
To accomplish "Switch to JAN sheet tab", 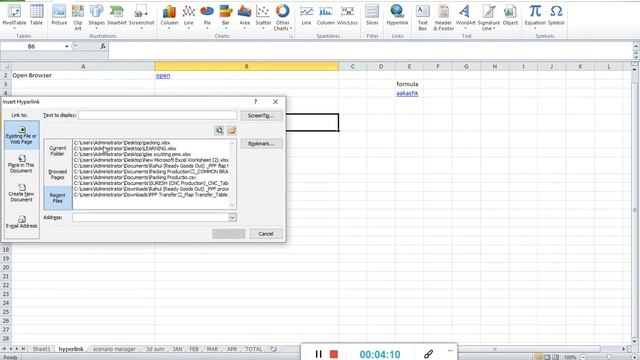I will click(178, 349).
